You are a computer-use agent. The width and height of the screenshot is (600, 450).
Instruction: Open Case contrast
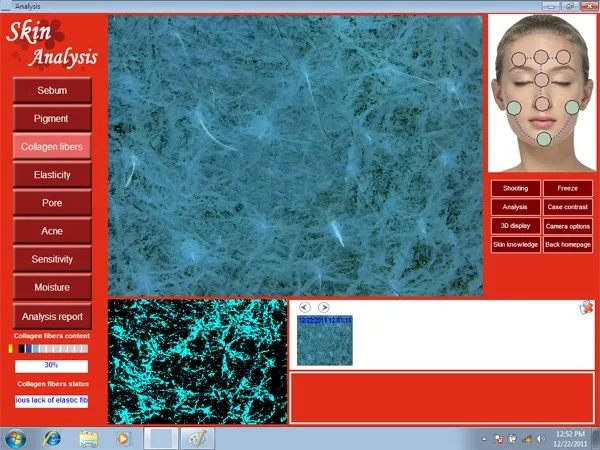point(567,207)
